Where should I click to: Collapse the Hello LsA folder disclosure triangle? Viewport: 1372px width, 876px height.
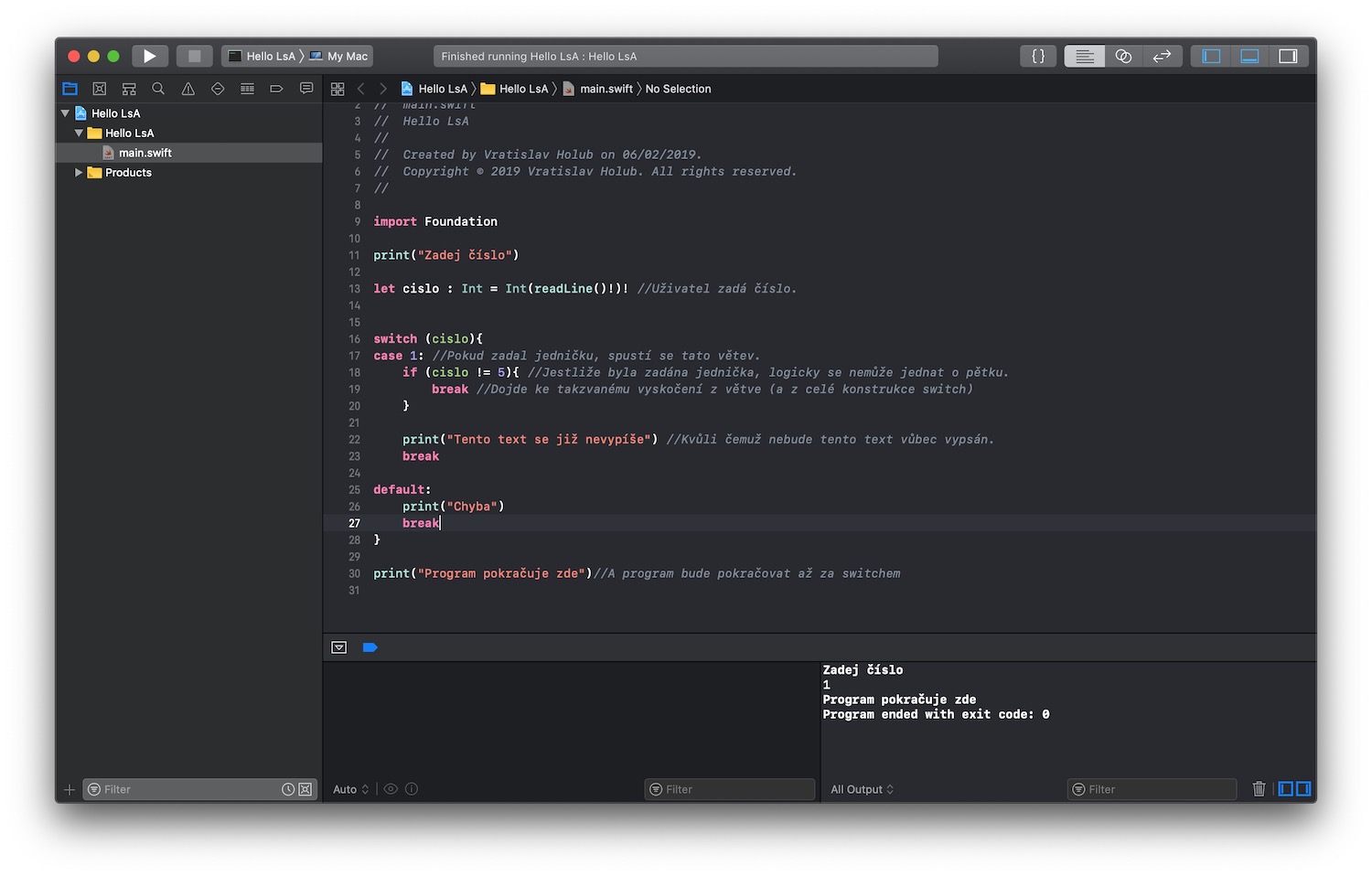click(79, 133)
